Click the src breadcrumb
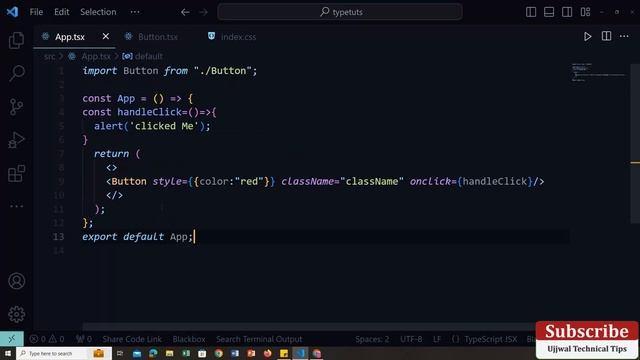Viewport: 640px width, 360px height. [50, 56]
